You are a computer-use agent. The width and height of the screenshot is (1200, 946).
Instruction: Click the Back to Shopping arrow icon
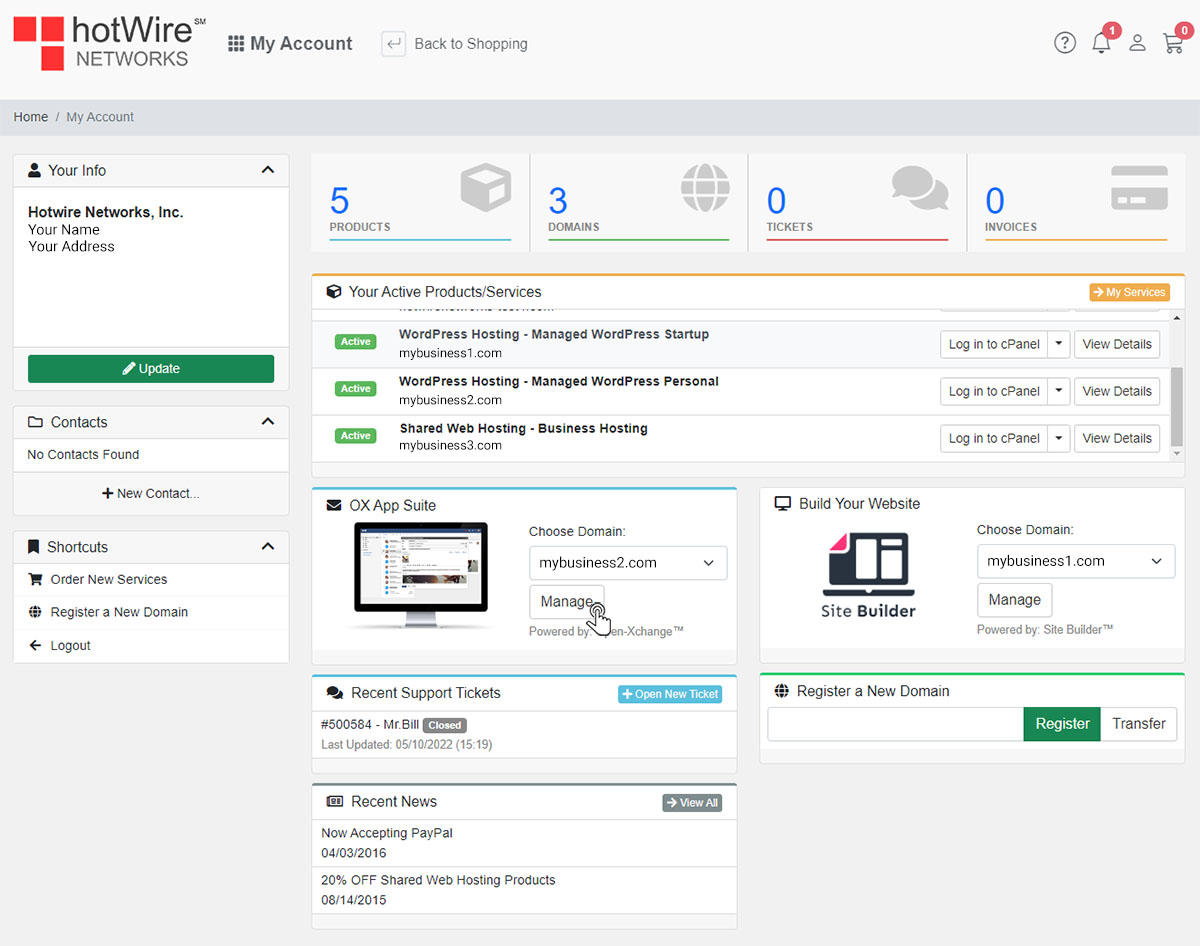coord(394,43)
